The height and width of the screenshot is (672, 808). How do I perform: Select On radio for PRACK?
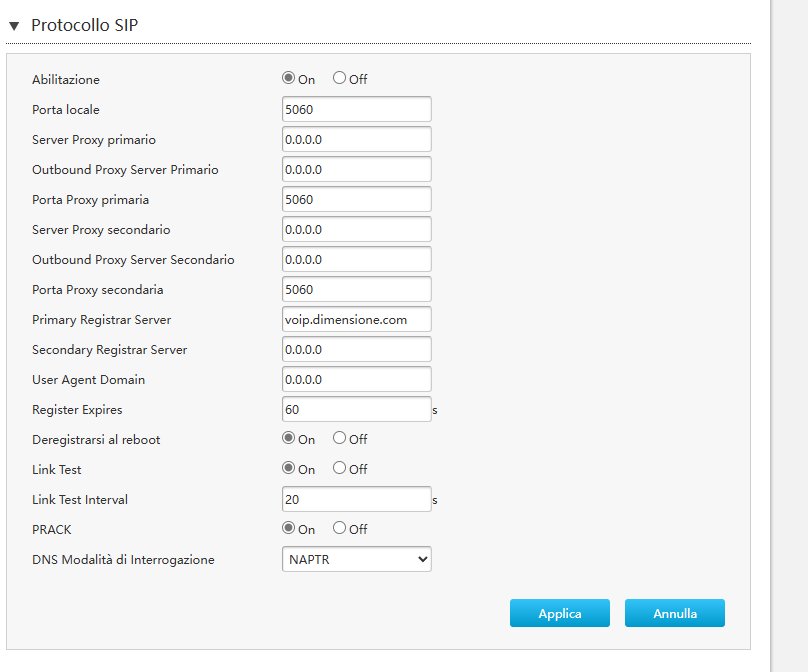click(x=289, y=528)
